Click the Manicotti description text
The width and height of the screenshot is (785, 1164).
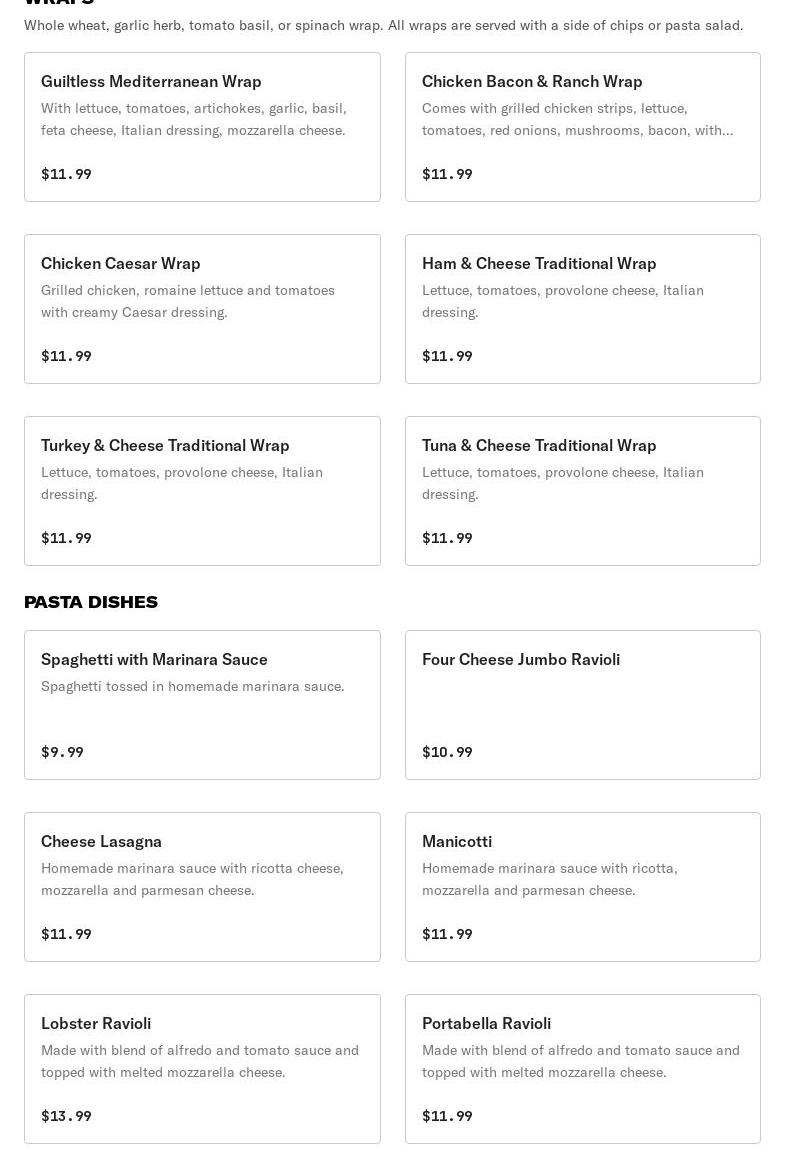click(549, 879)
